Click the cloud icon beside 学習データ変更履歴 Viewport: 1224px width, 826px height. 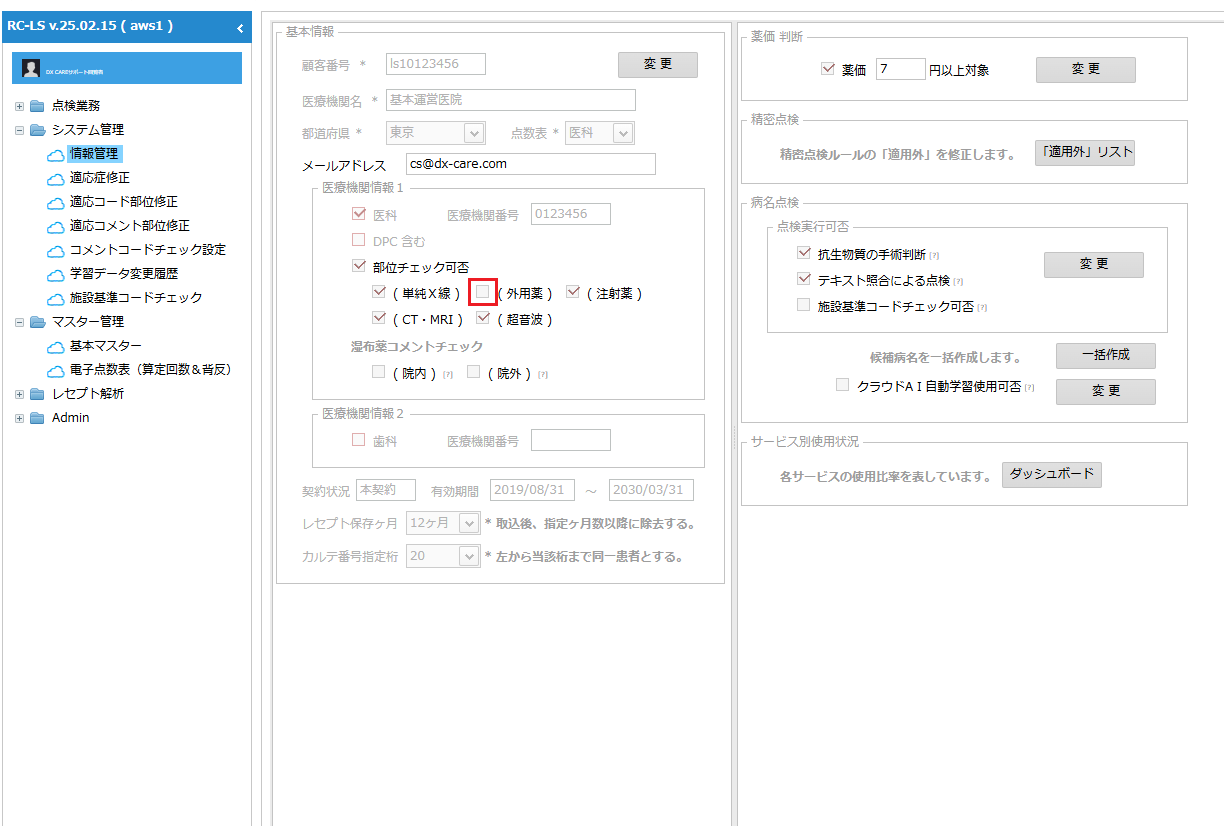[x=55, y=274]
